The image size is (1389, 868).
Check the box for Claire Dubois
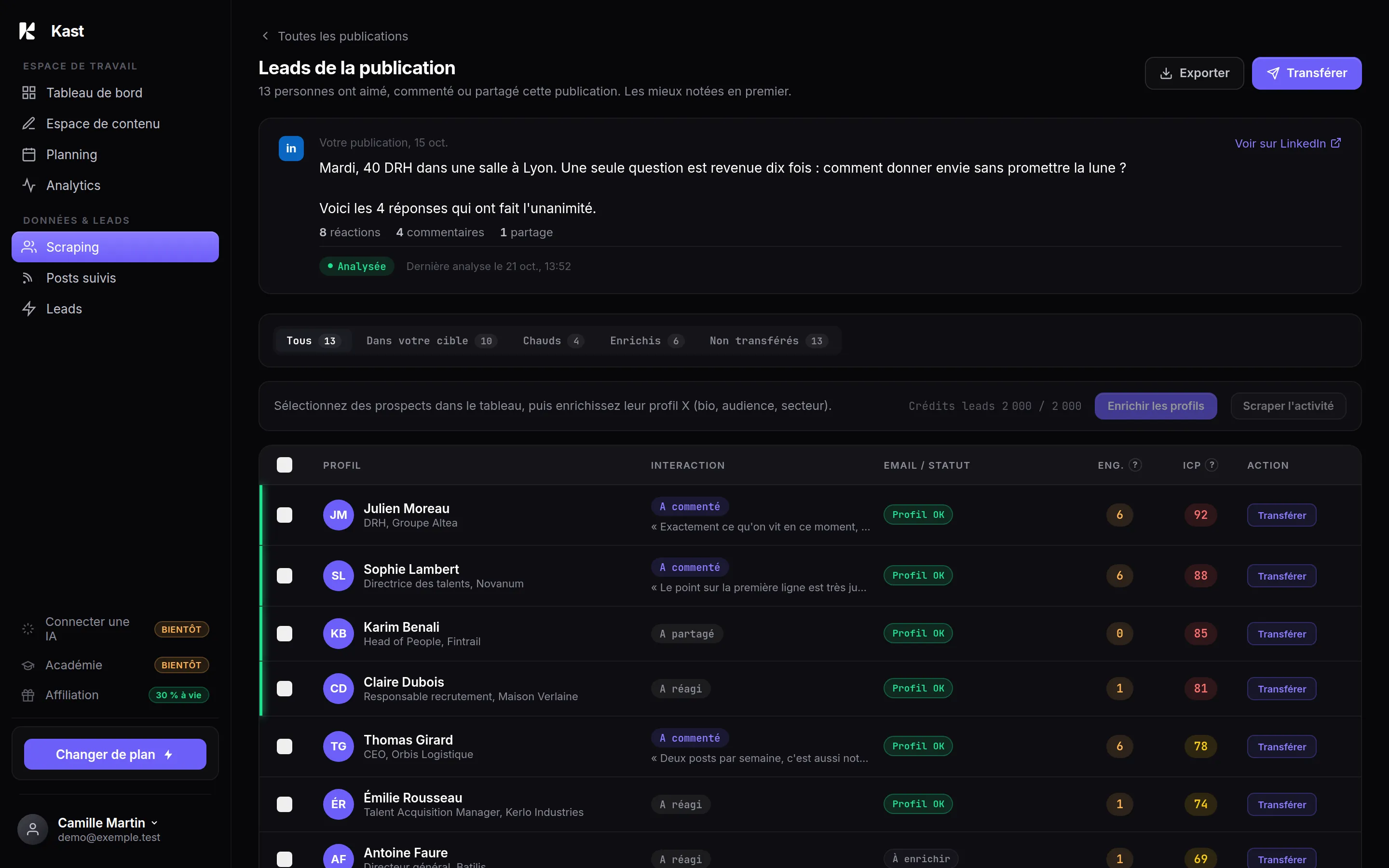(285, 689)
